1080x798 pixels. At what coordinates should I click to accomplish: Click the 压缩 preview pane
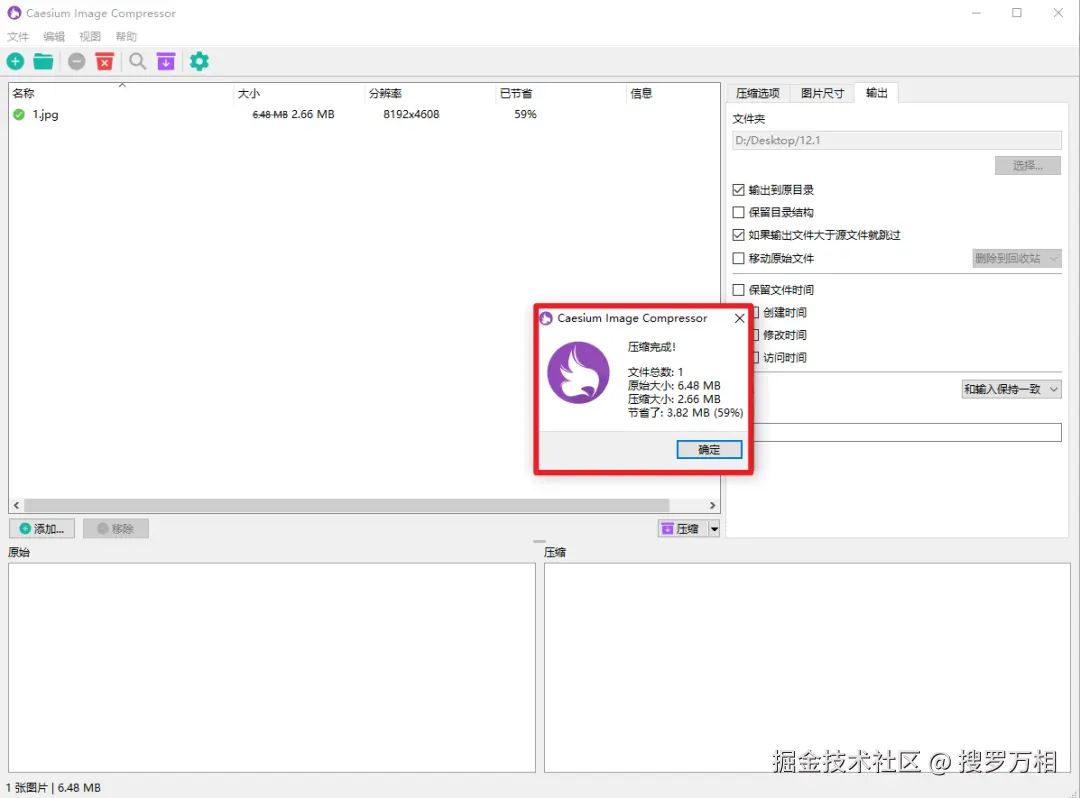(807, 667)
